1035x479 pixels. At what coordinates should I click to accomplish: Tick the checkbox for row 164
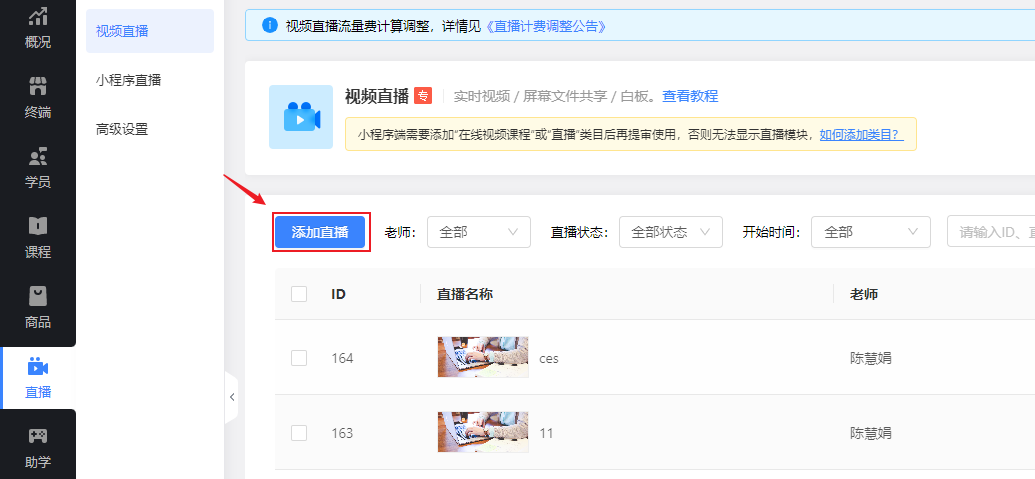299,358
